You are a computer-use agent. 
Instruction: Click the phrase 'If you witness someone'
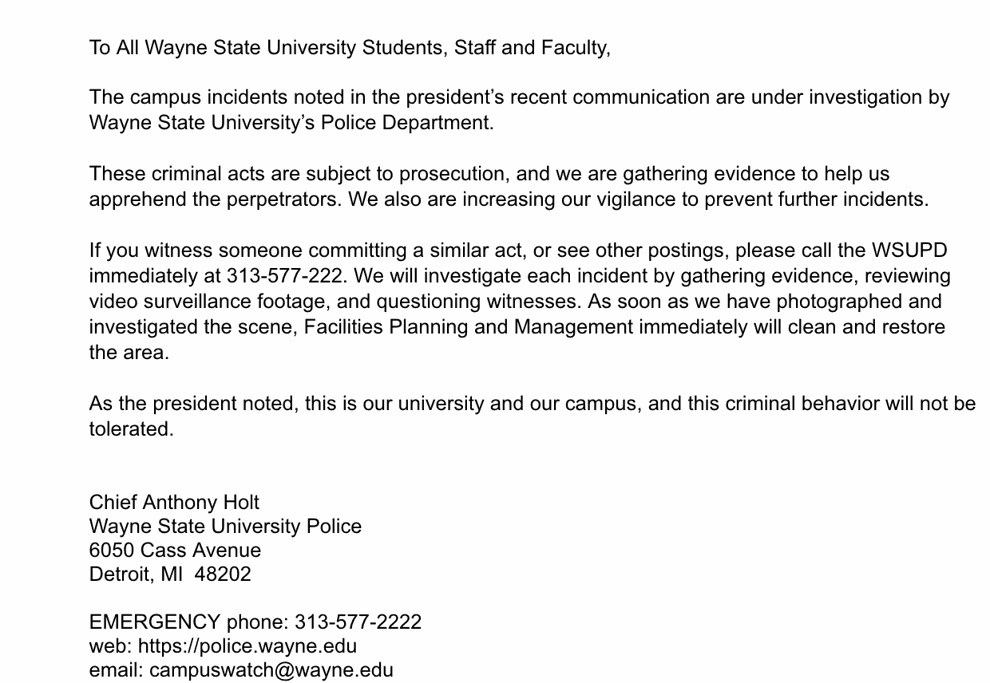(x=196, y=251)
